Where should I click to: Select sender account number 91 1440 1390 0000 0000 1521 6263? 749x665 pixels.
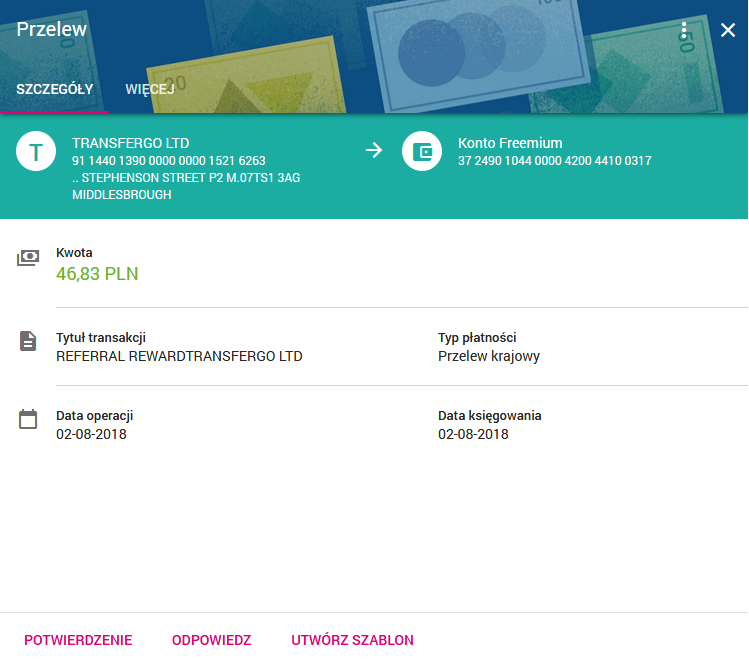(169, 161)
